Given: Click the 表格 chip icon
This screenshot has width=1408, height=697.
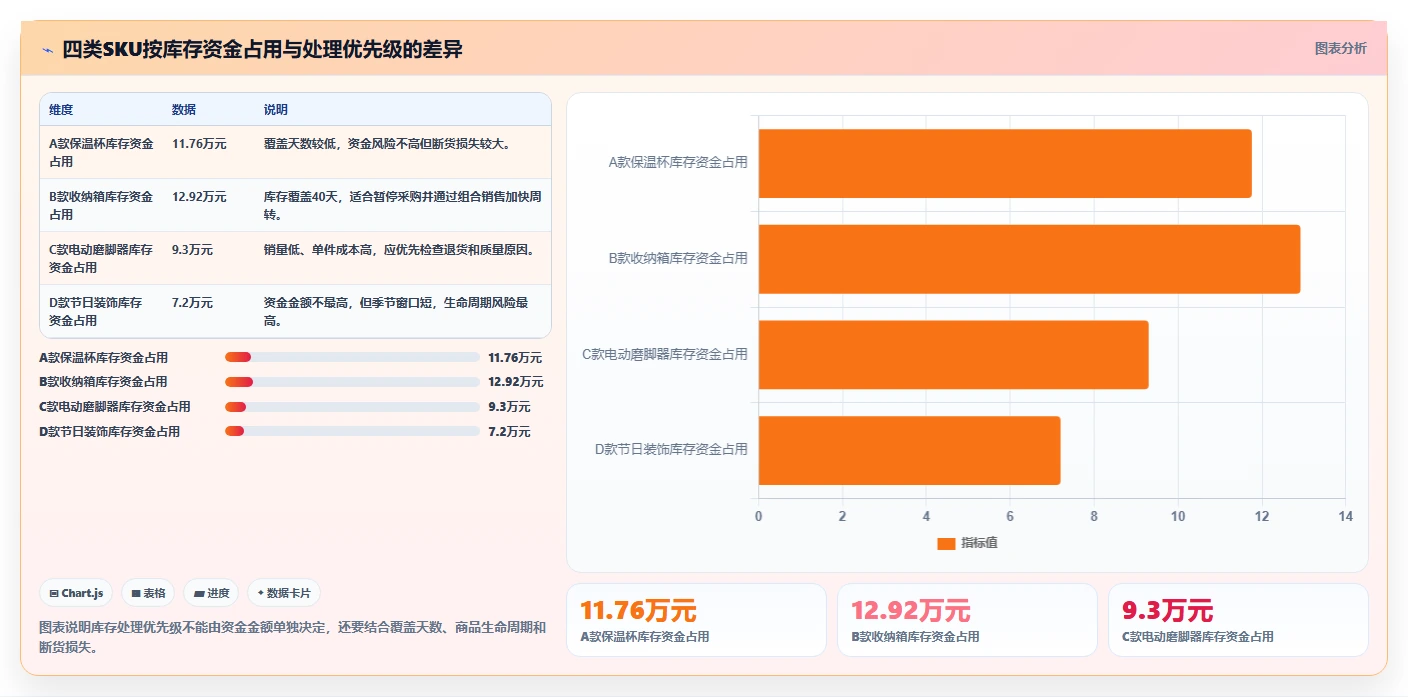Looking at the screenshot, I should point(136,593).
